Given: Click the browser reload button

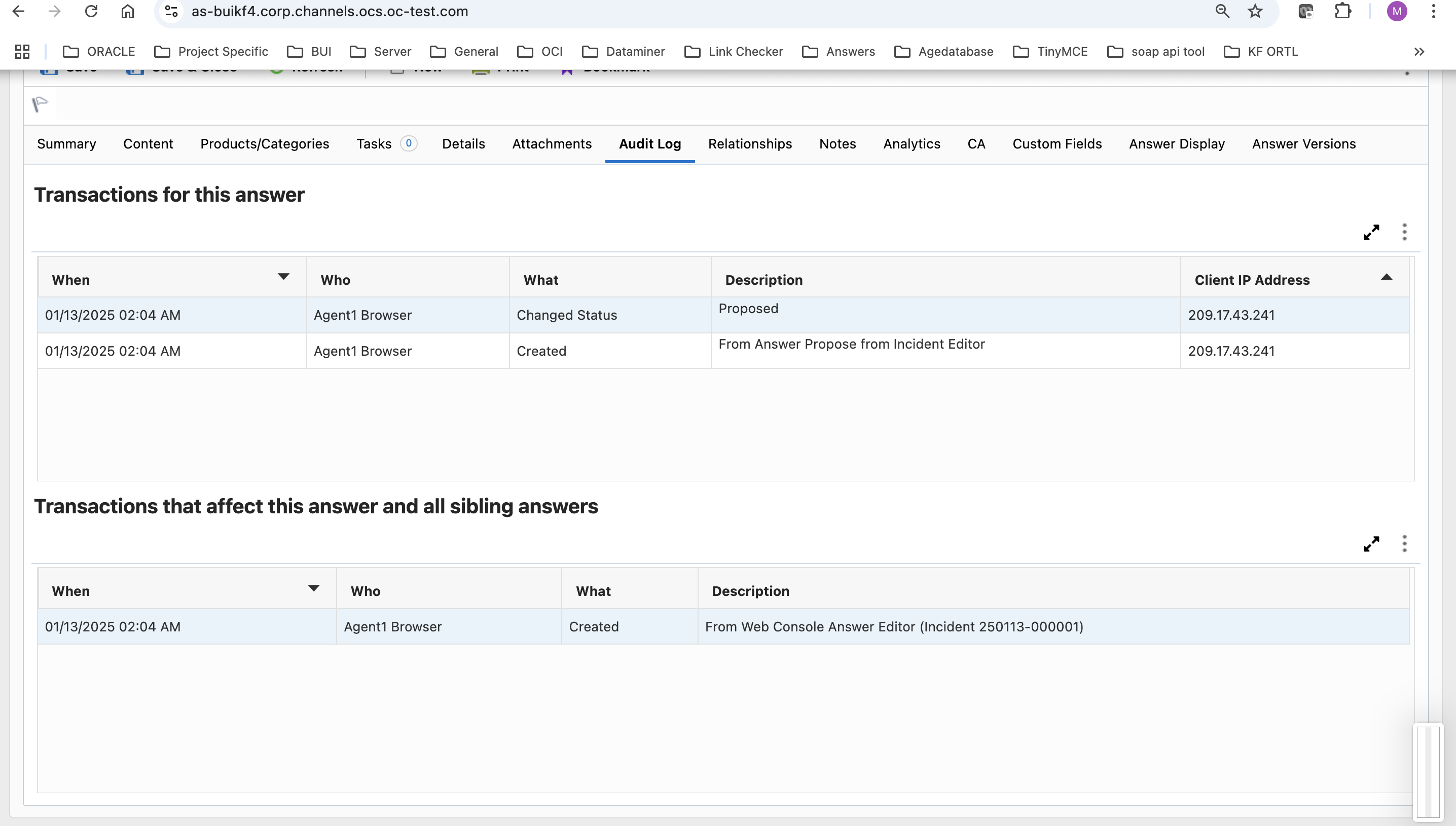Looking at the screenshot, I should 91,11.
